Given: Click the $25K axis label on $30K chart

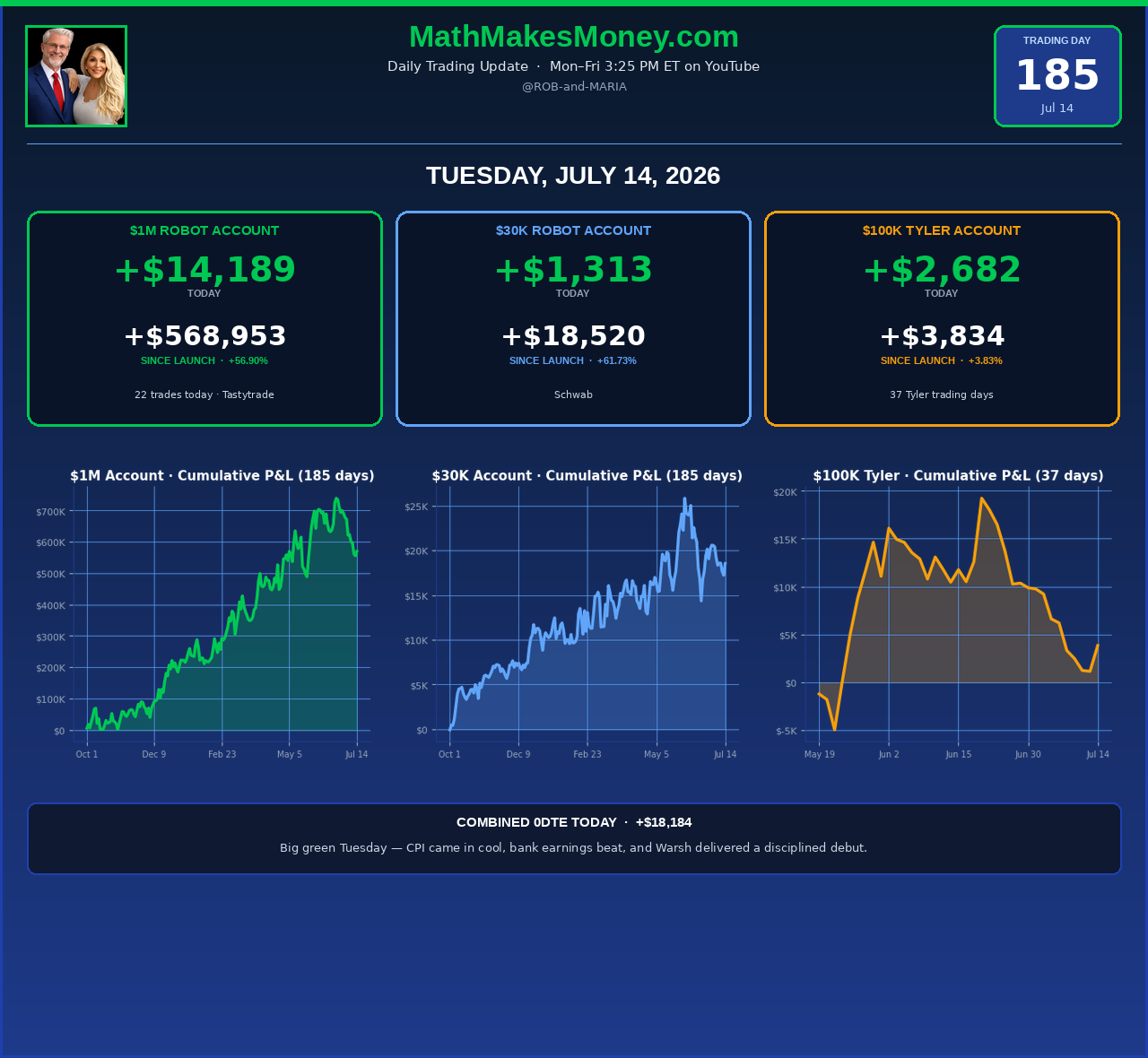Looking at the screenshot, I should pos(416,507).
